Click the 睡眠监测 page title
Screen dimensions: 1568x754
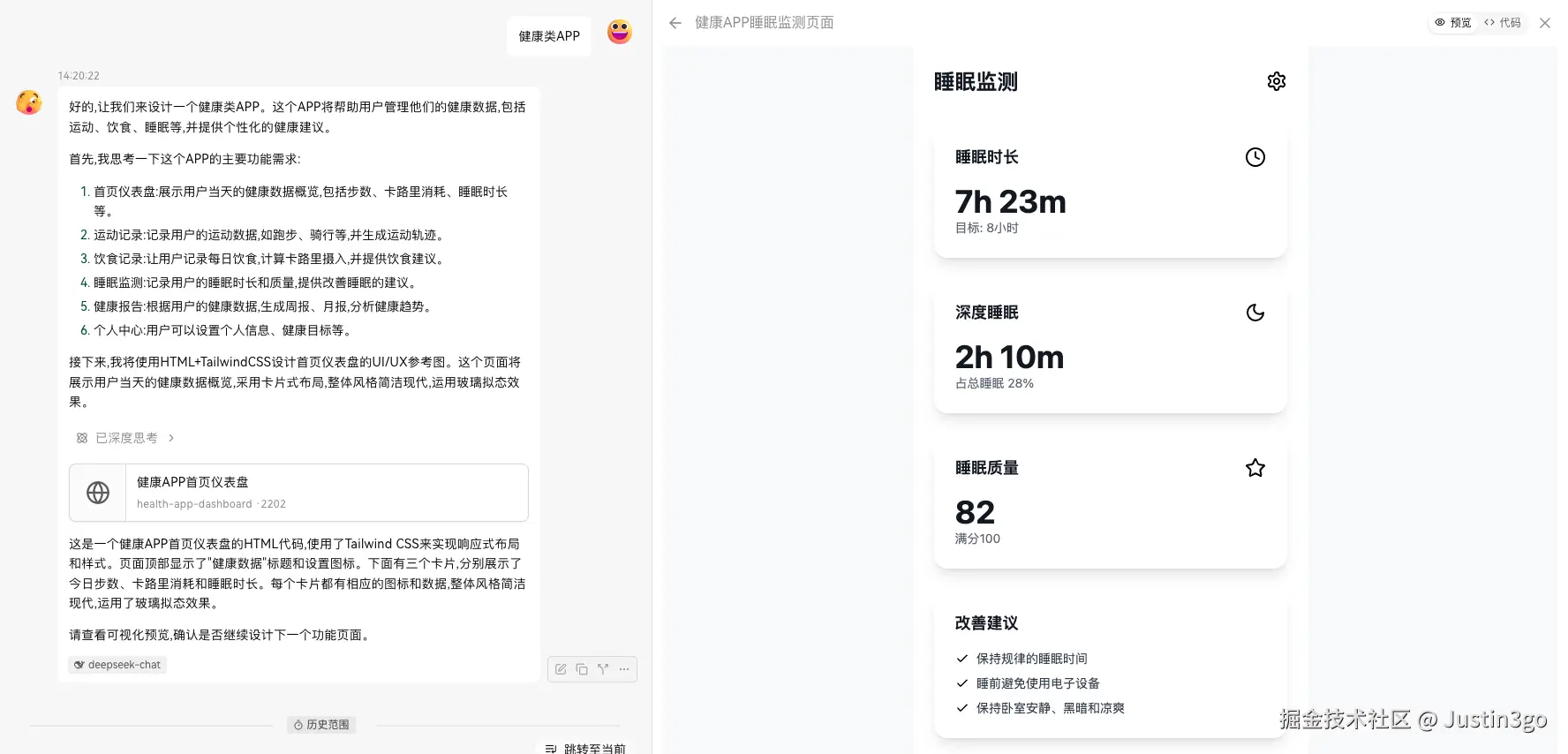point(976,82)
